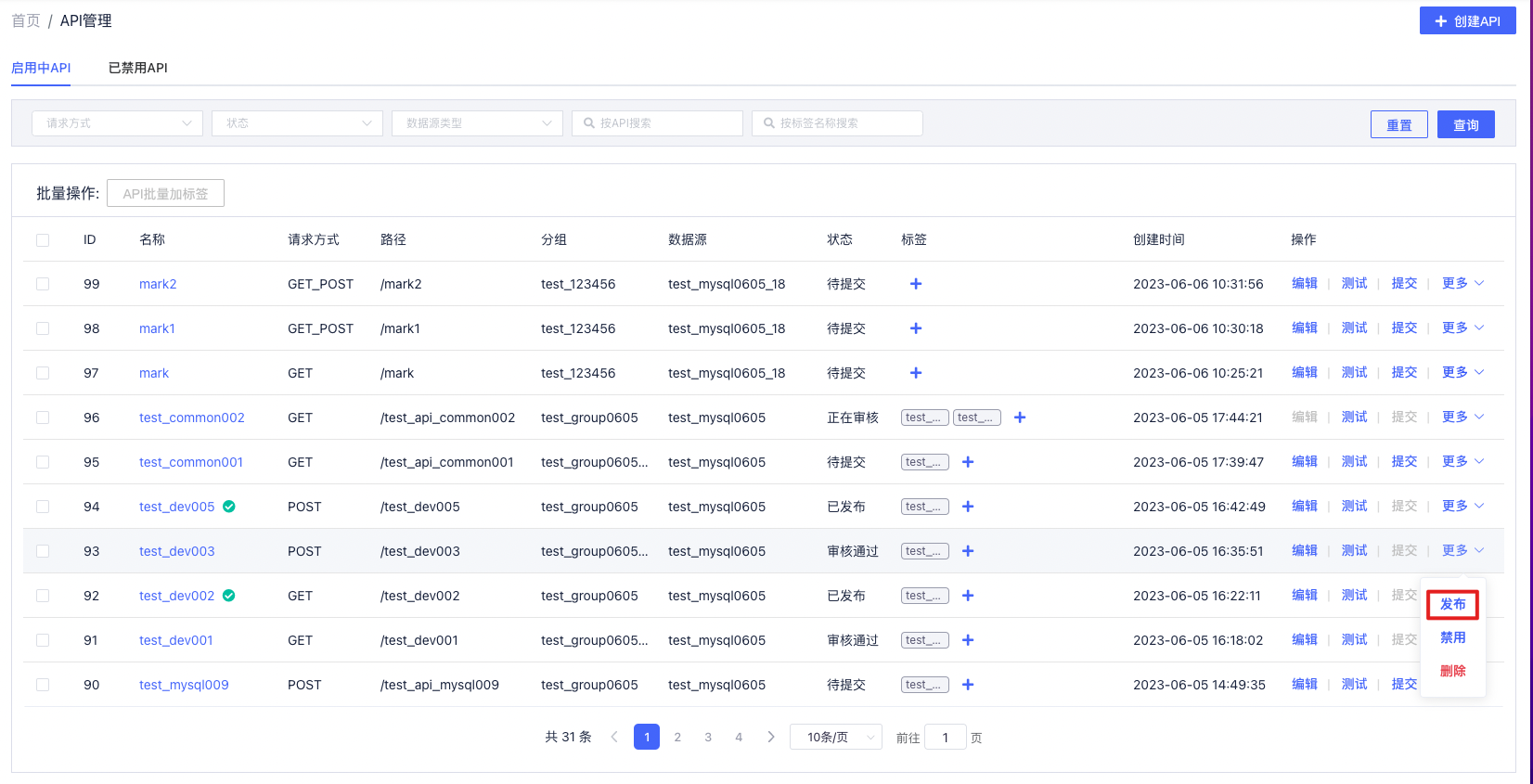This screenshot has height=784, width=1533.
Task: Click the green published badge beside test_dev002
Action: (229, 596)
